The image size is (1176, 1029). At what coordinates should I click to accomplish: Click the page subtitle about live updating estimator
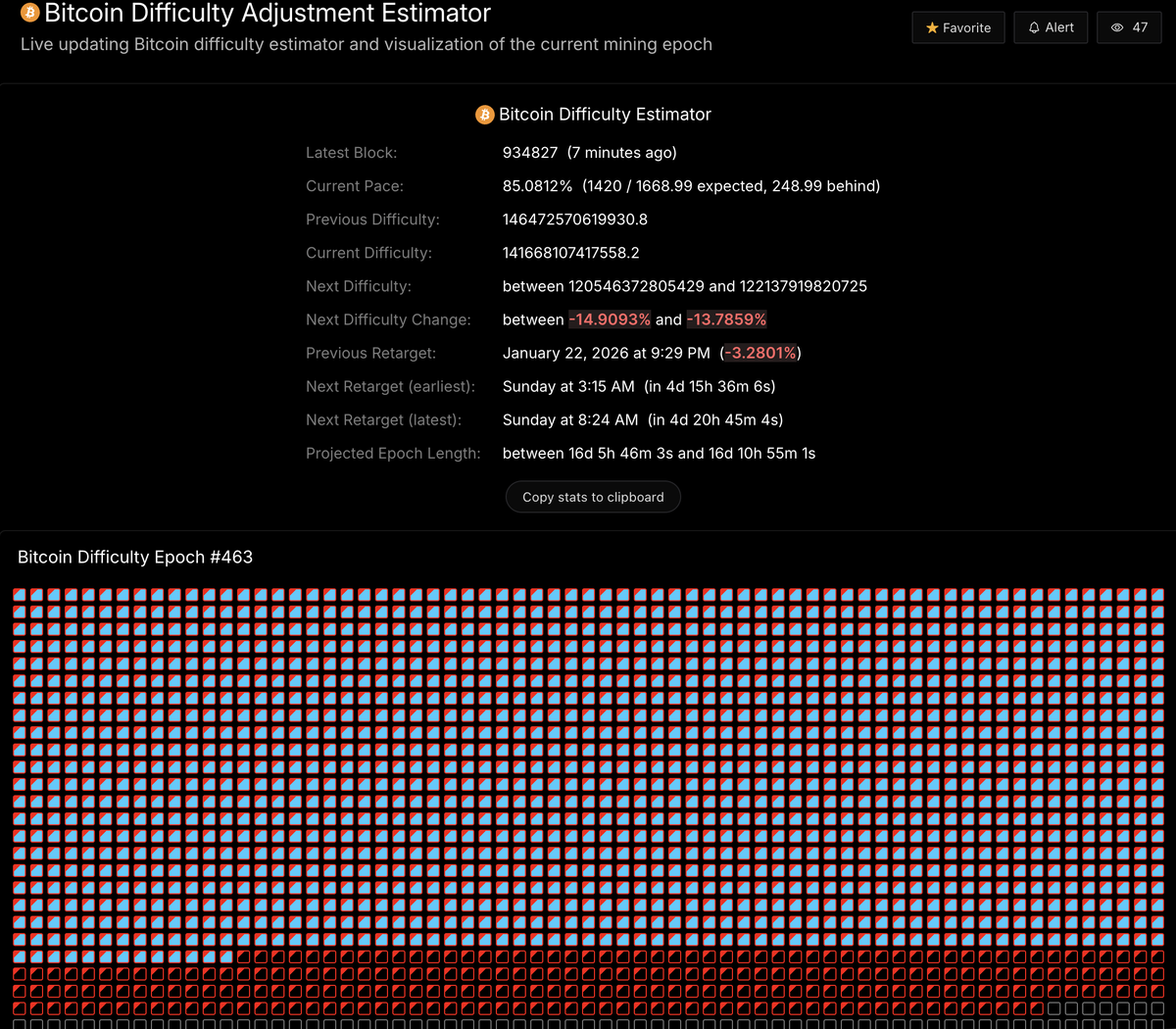pos(367,44)
